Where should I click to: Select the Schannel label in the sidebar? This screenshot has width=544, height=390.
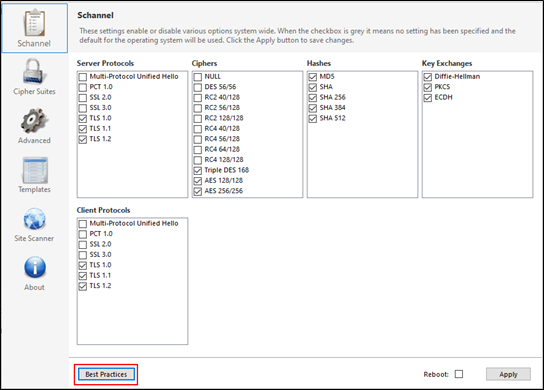34,43
